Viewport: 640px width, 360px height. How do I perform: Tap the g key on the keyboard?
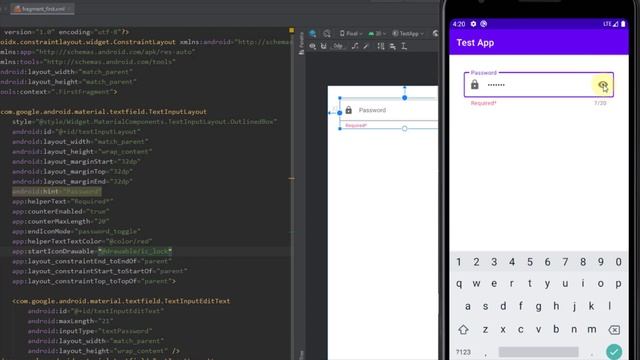coord(539,306)
